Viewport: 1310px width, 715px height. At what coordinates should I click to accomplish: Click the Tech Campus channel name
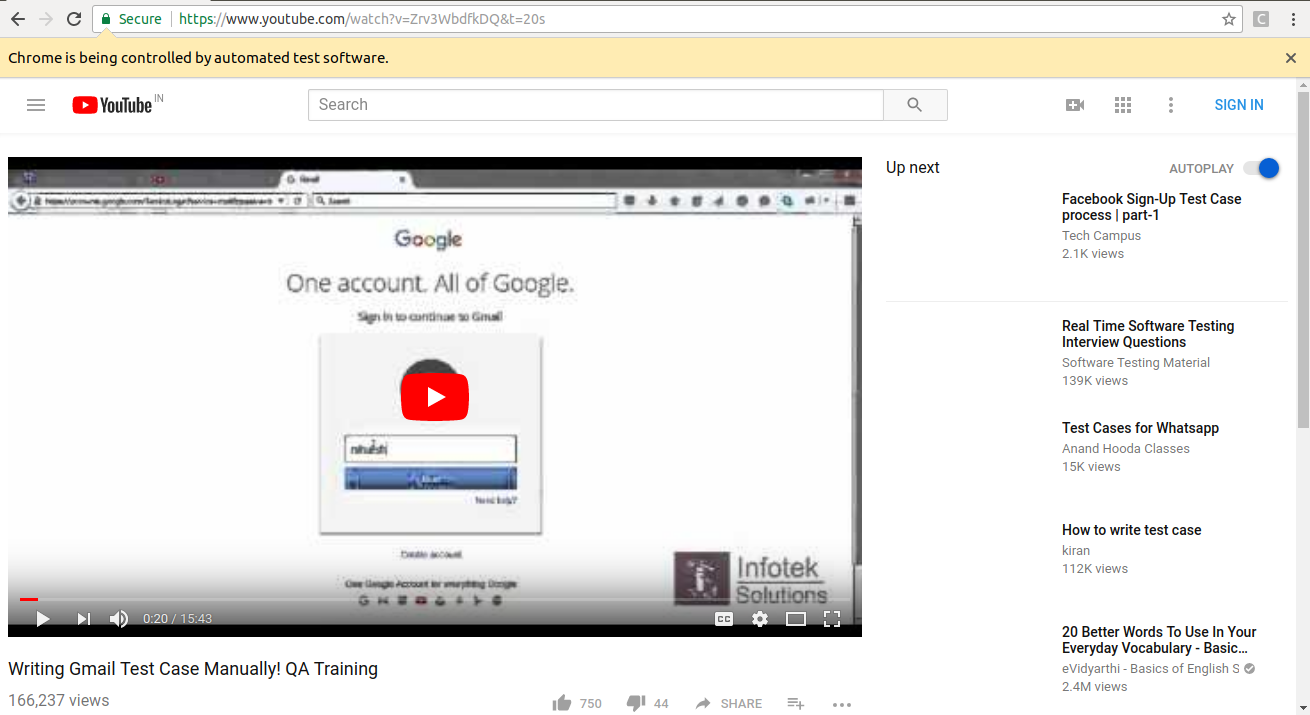[1101, 236]
